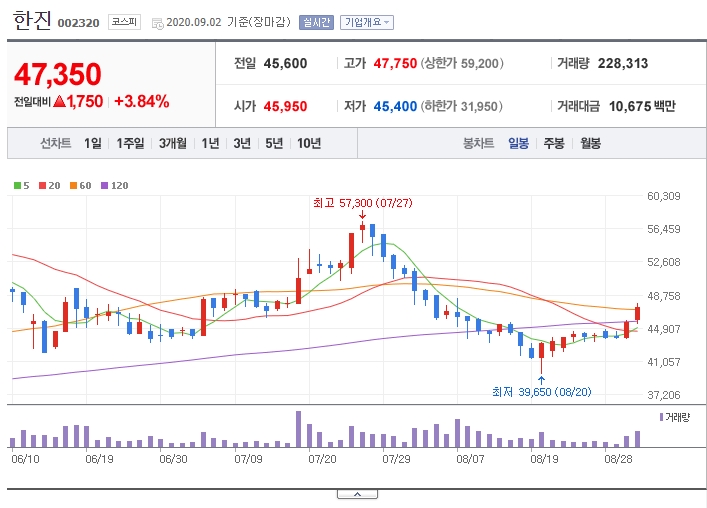707x508 pixels.
Task: Click the trading value 10,675 백만
Action: click(642, 106)
